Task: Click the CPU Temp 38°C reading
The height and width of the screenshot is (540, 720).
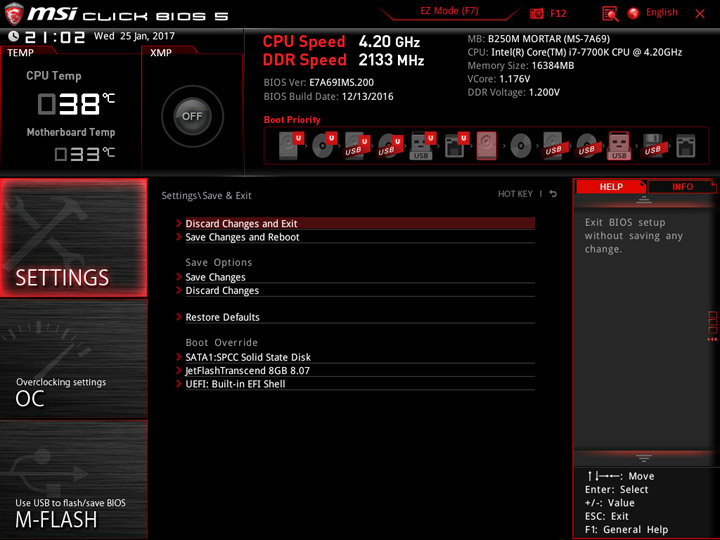Action: point(76,104)
